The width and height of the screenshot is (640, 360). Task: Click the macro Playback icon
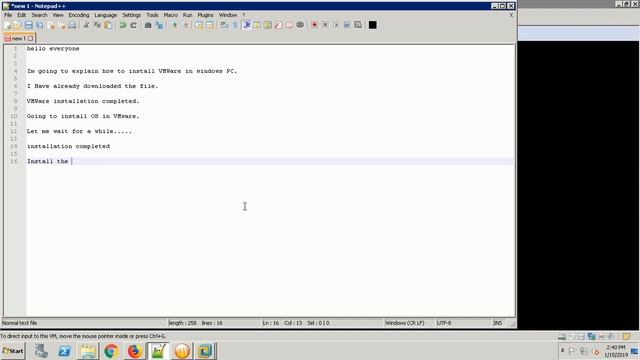(336, 25)
